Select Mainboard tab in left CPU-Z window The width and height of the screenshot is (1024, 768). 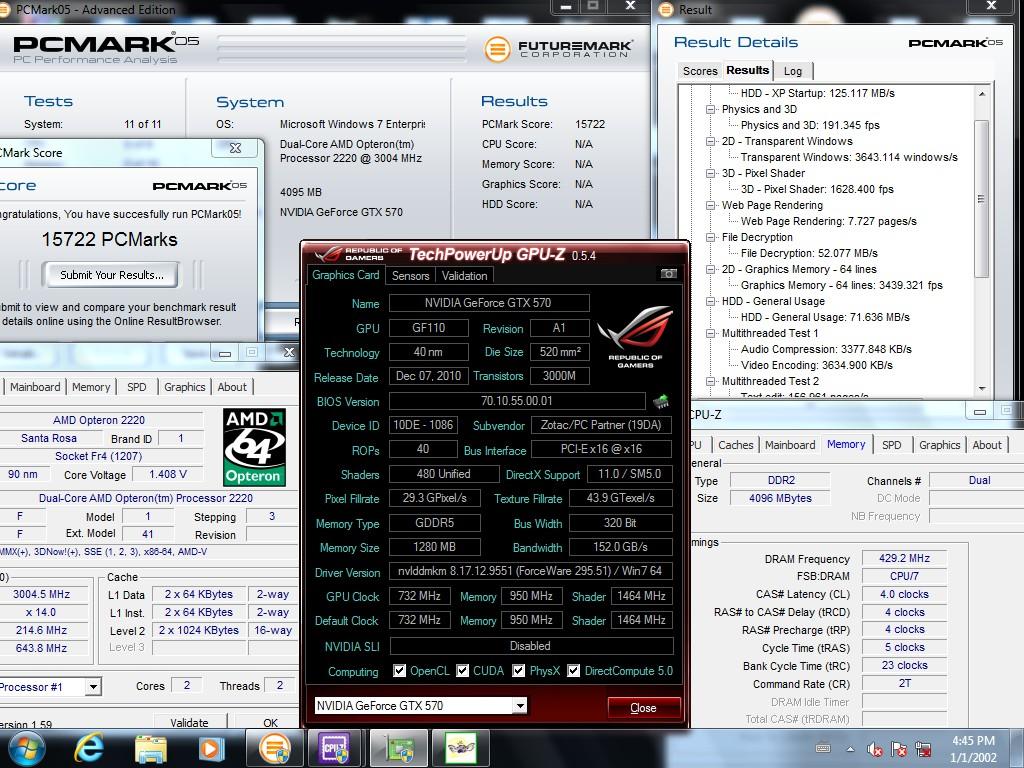pos(35,387)
